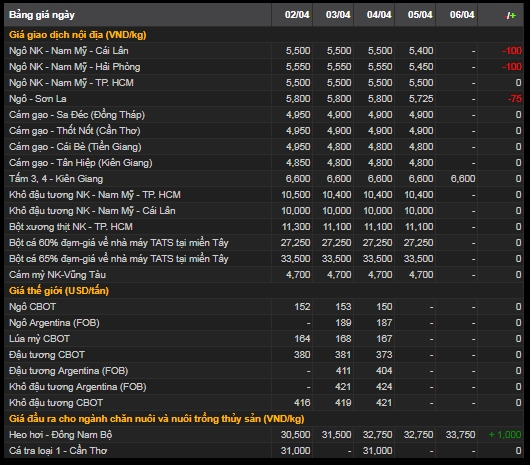530x465 pixels.
Task: Select the Ngô - Sơn La row label
Action: point(38,99)
